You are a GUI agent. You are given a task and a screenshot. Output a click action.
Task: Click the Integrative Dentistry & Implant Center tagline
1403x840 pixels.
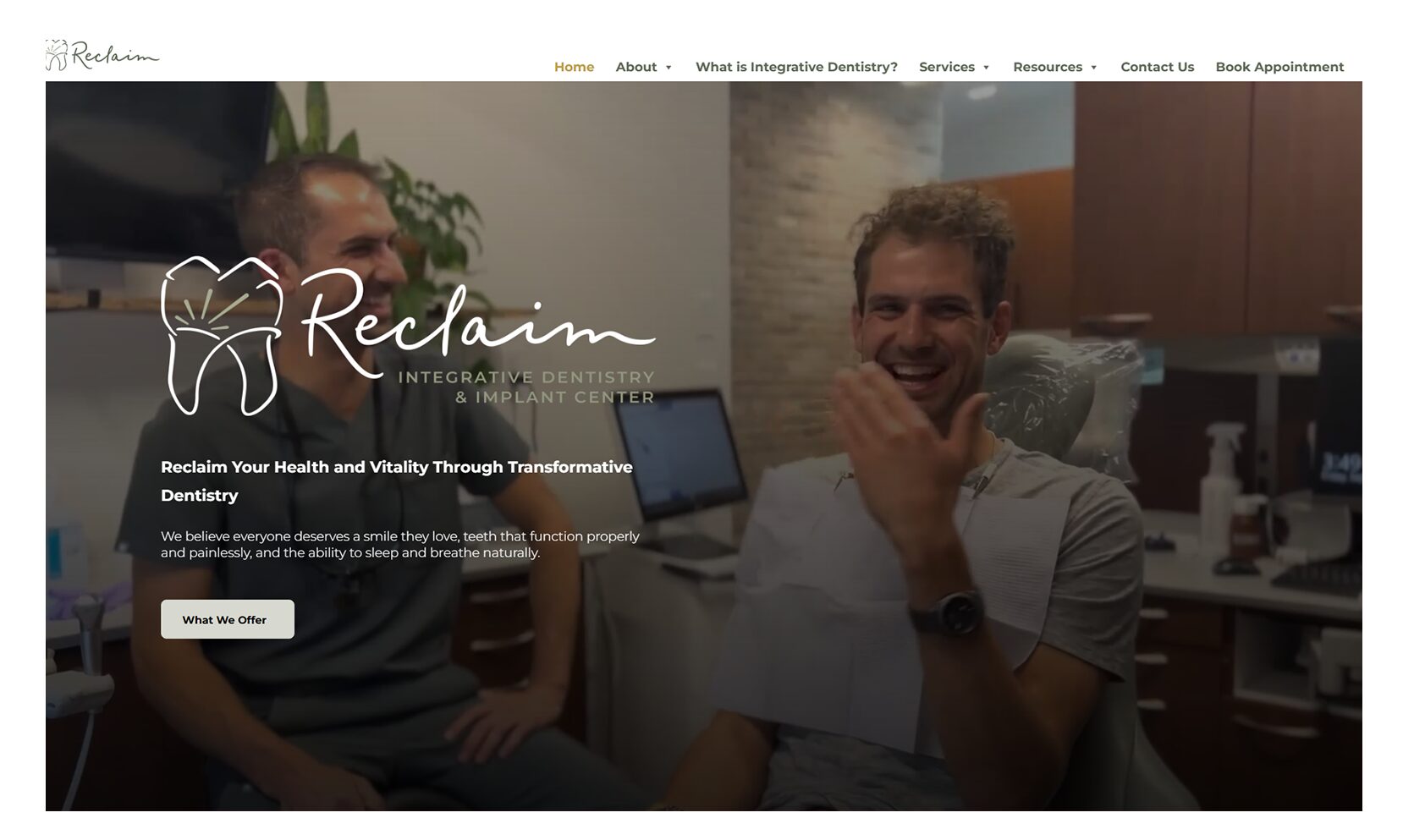click(526, 387)
